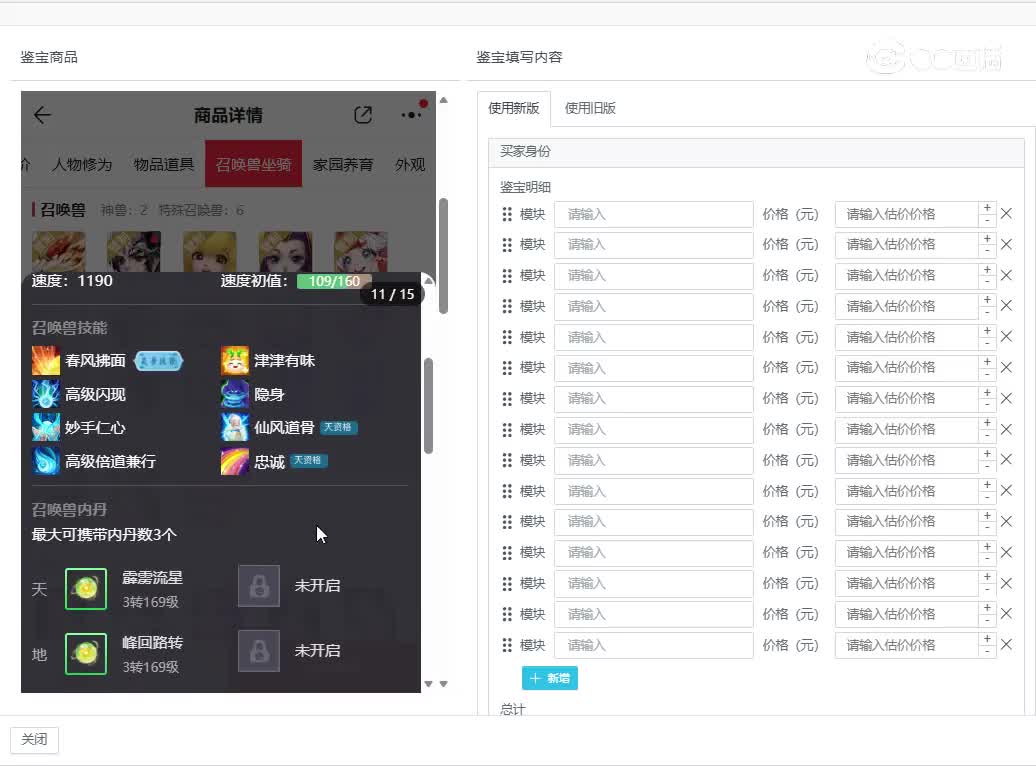Open the 峰回路转 inner pill icon
Viewport: 1036px width, 766px height.
coord(86,654)
